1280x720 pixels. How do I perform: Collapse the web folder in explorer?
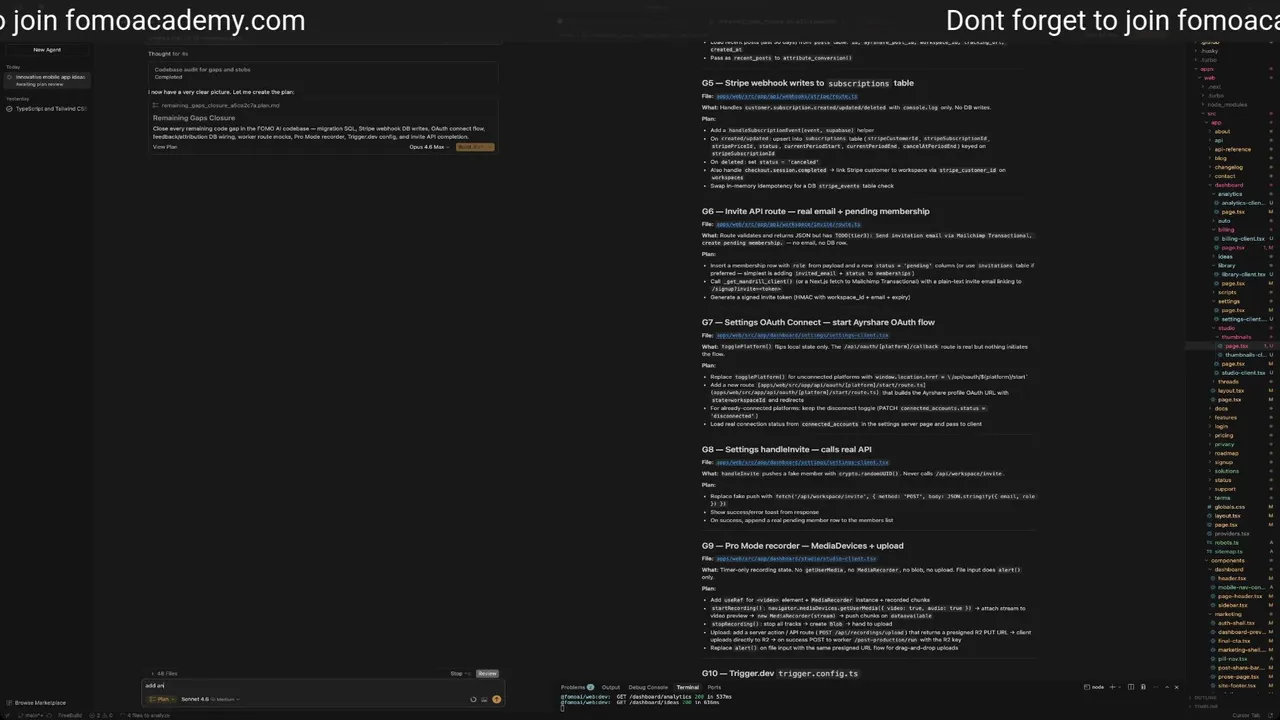point(1209,77)
